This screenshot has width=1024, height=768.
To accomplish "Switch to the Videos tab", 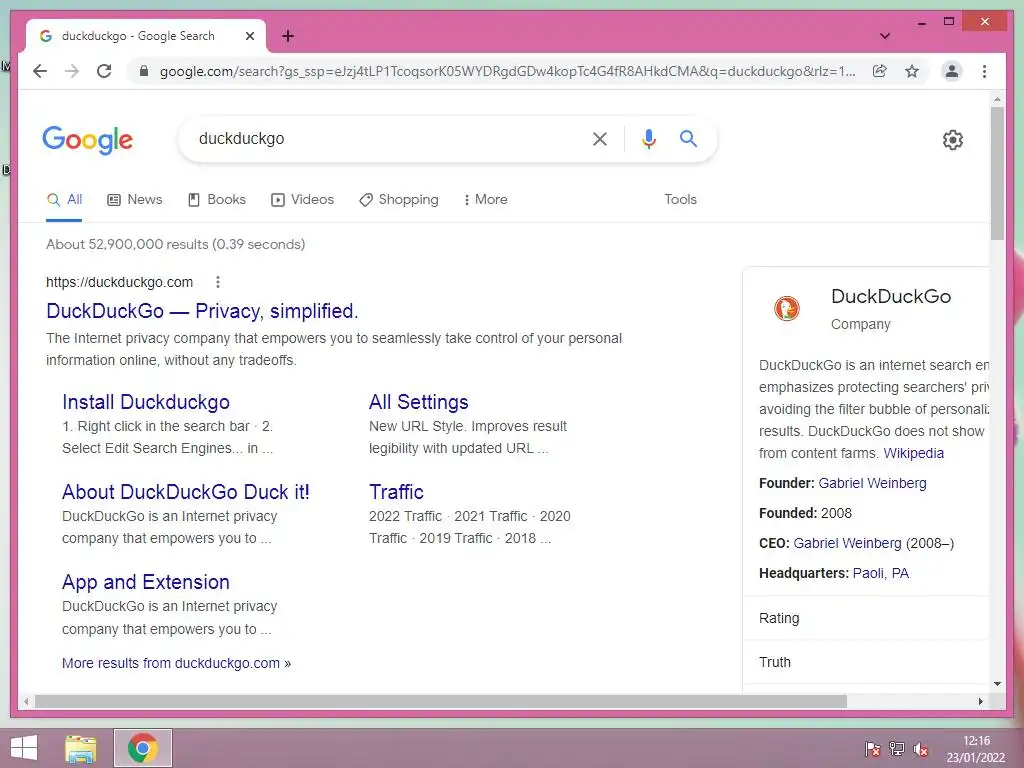I will click(302, 199).
